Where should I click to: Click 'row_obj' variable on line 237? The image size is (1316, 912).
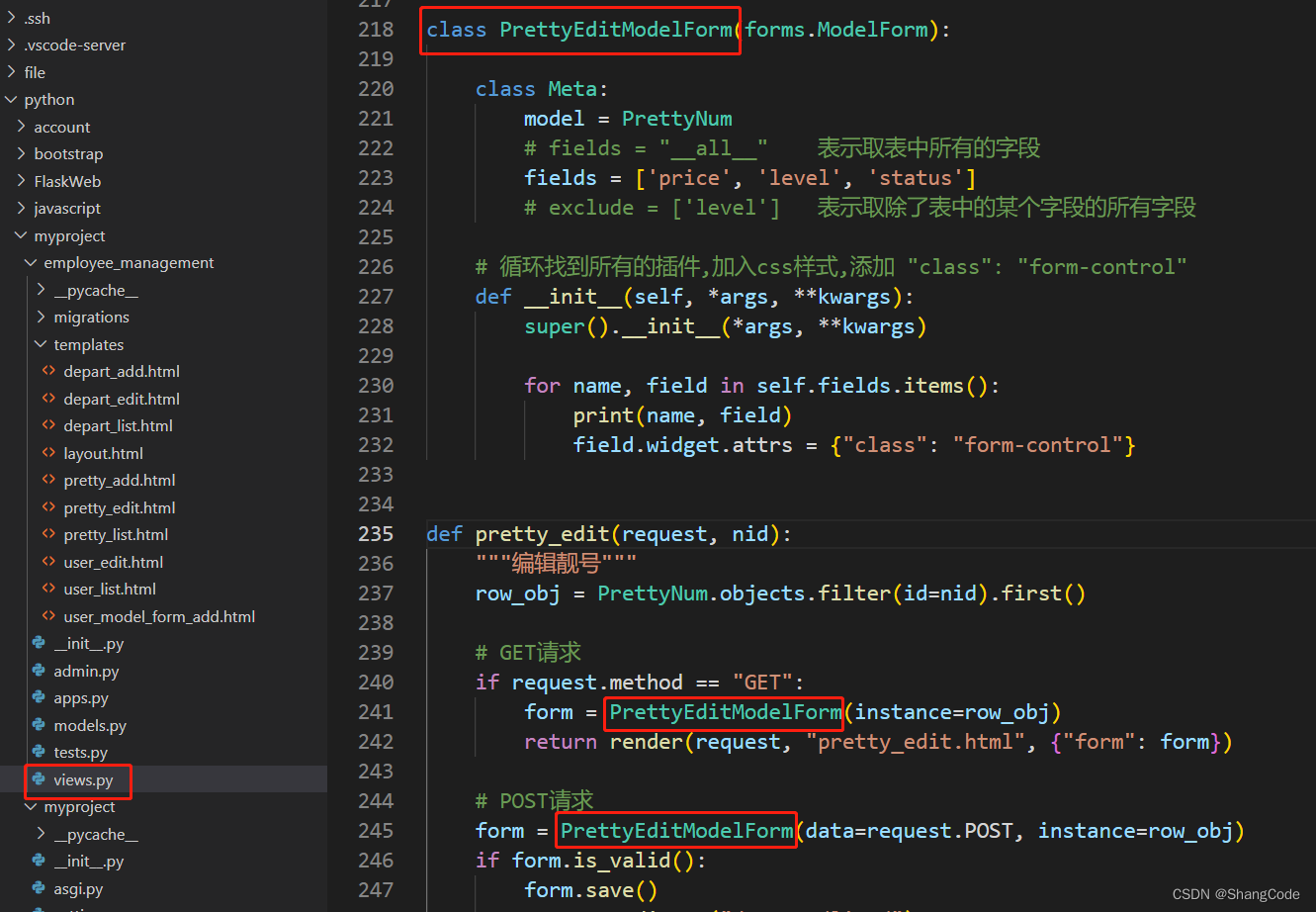pos(518,593)
